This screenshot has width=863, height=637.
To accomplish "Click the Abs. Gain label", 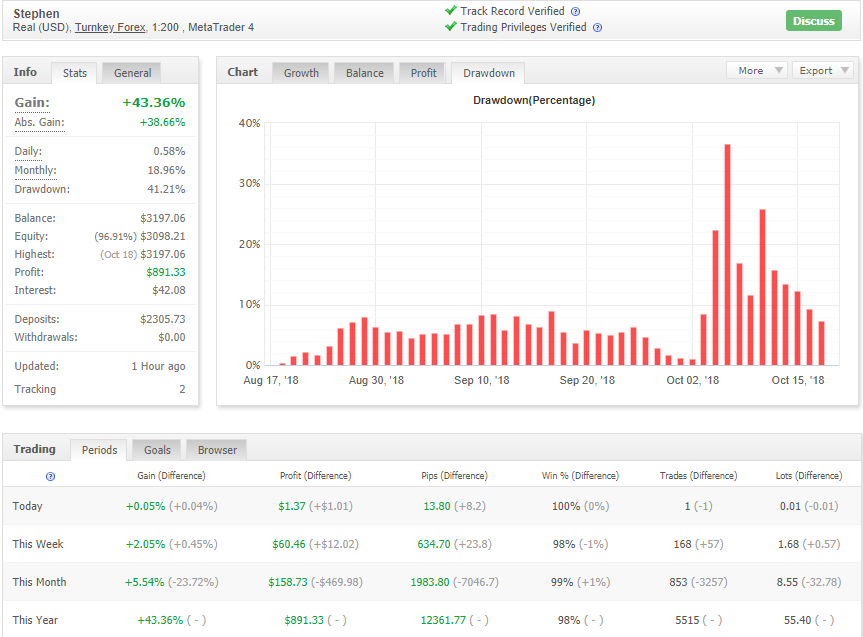I will [x=39, y=123].
